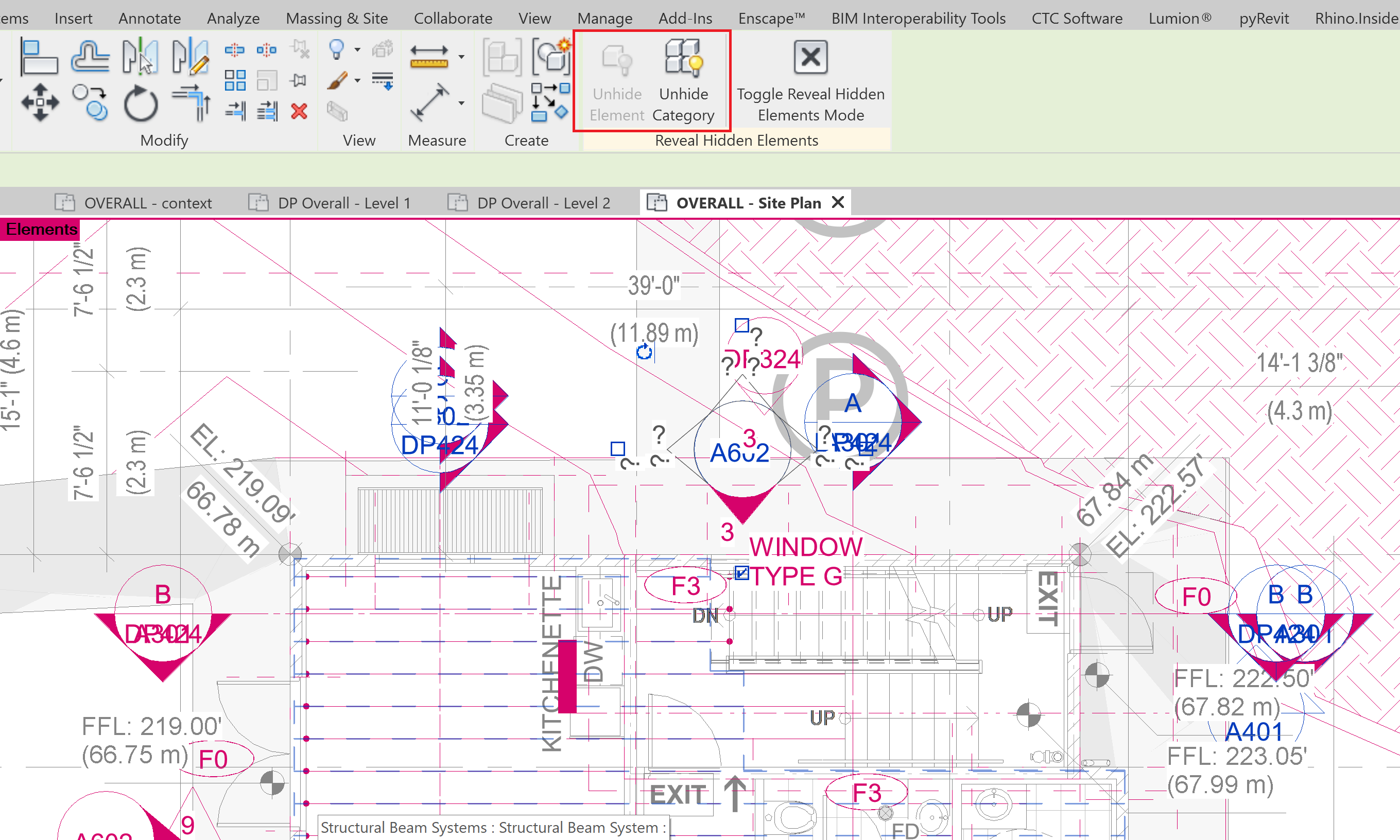Click the Unhide Category button
The width and height of the screenshot is (1400, 840).
pyautogui.click(x=683, y=79)
